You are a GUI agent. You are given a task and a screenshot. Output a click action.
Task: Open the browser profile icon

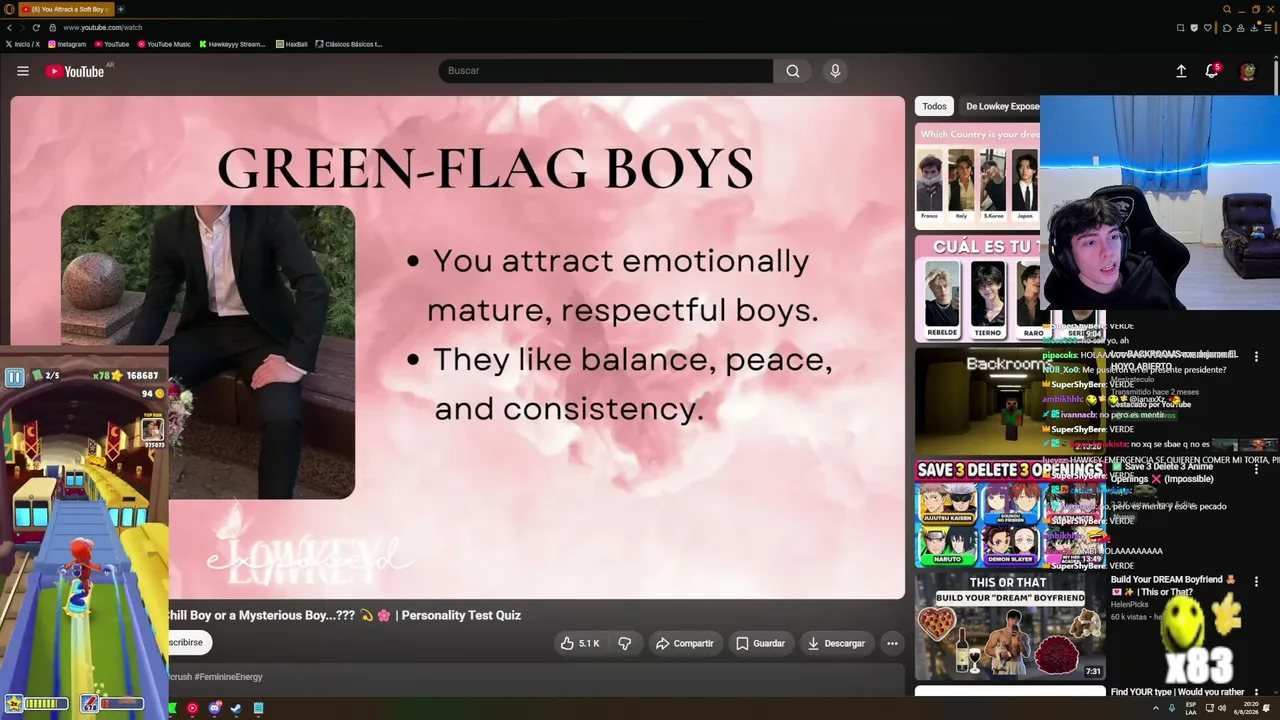click(x=1240, y=27)
